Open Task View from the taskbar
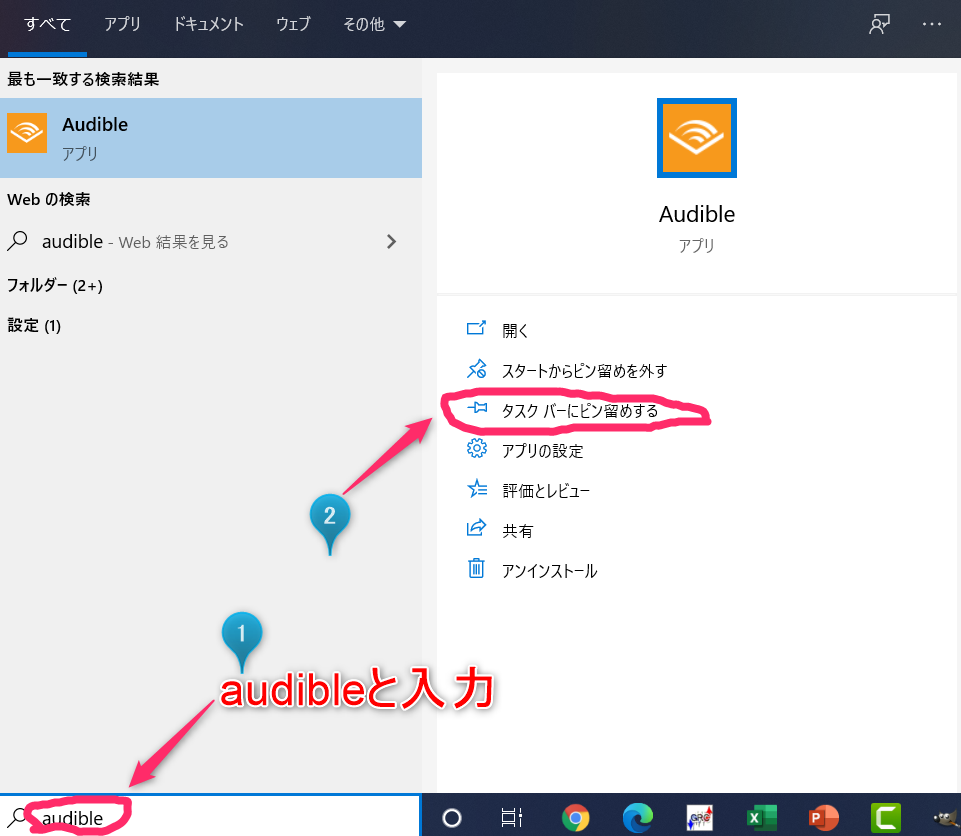The image size is (961, 836). [511, 818]
